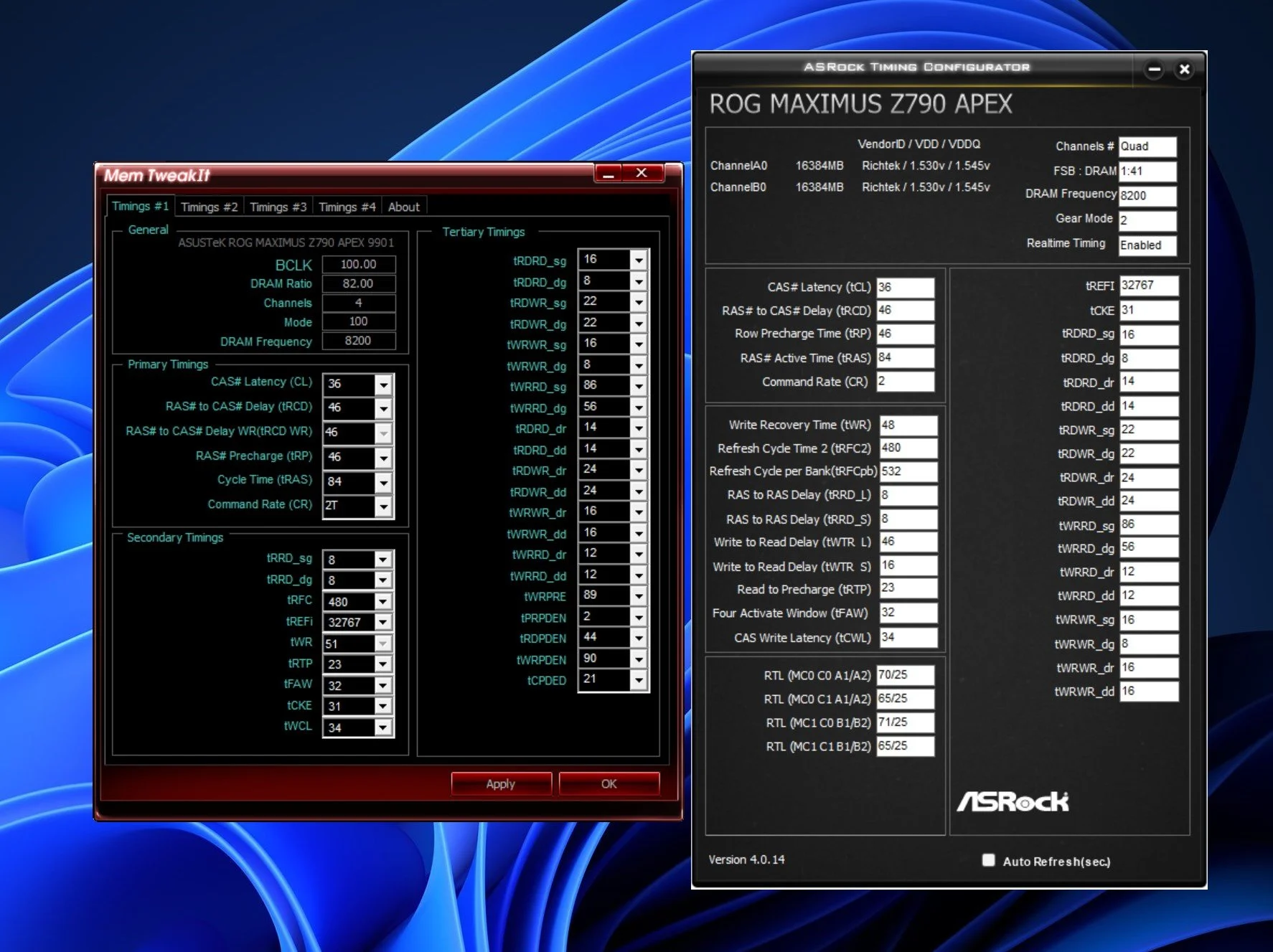Viewport: 1273px width, 952px height.
Task: Select the Realtime Timing field showing Enabled
Action: point(1147,245)
